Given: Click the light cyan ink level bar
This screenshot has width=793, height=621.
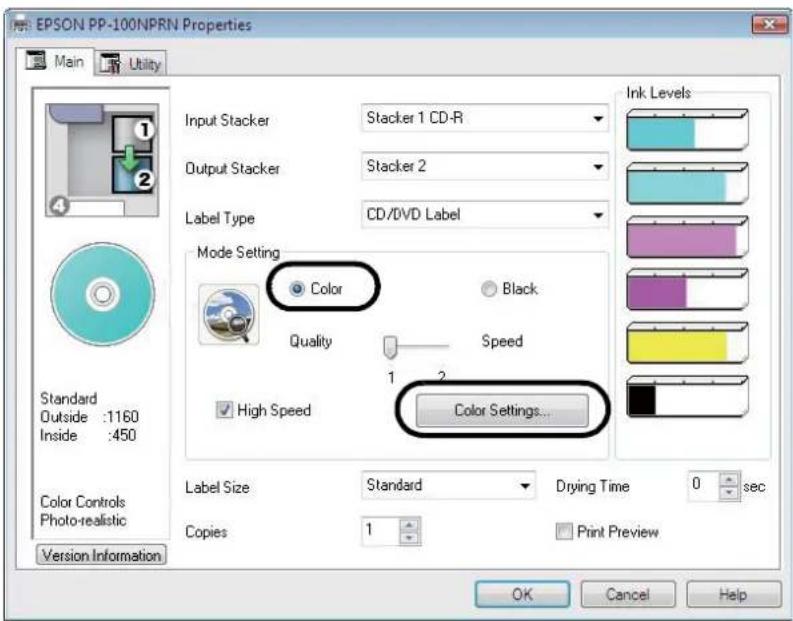Looking at the screenshot, I should pyautogui.click(x=687, y=183).
